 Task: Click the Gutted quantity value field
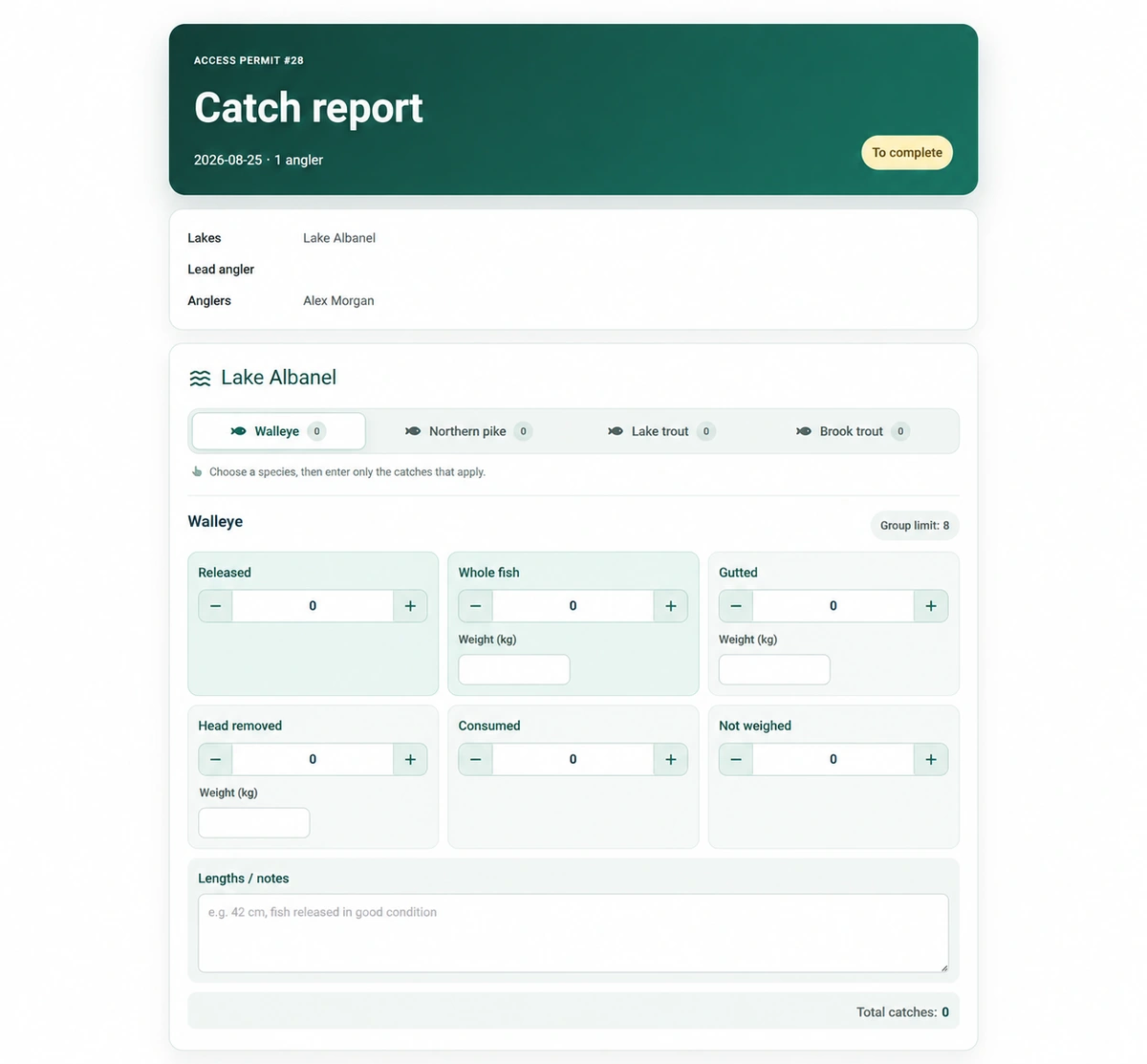click(x=833, y=606)
